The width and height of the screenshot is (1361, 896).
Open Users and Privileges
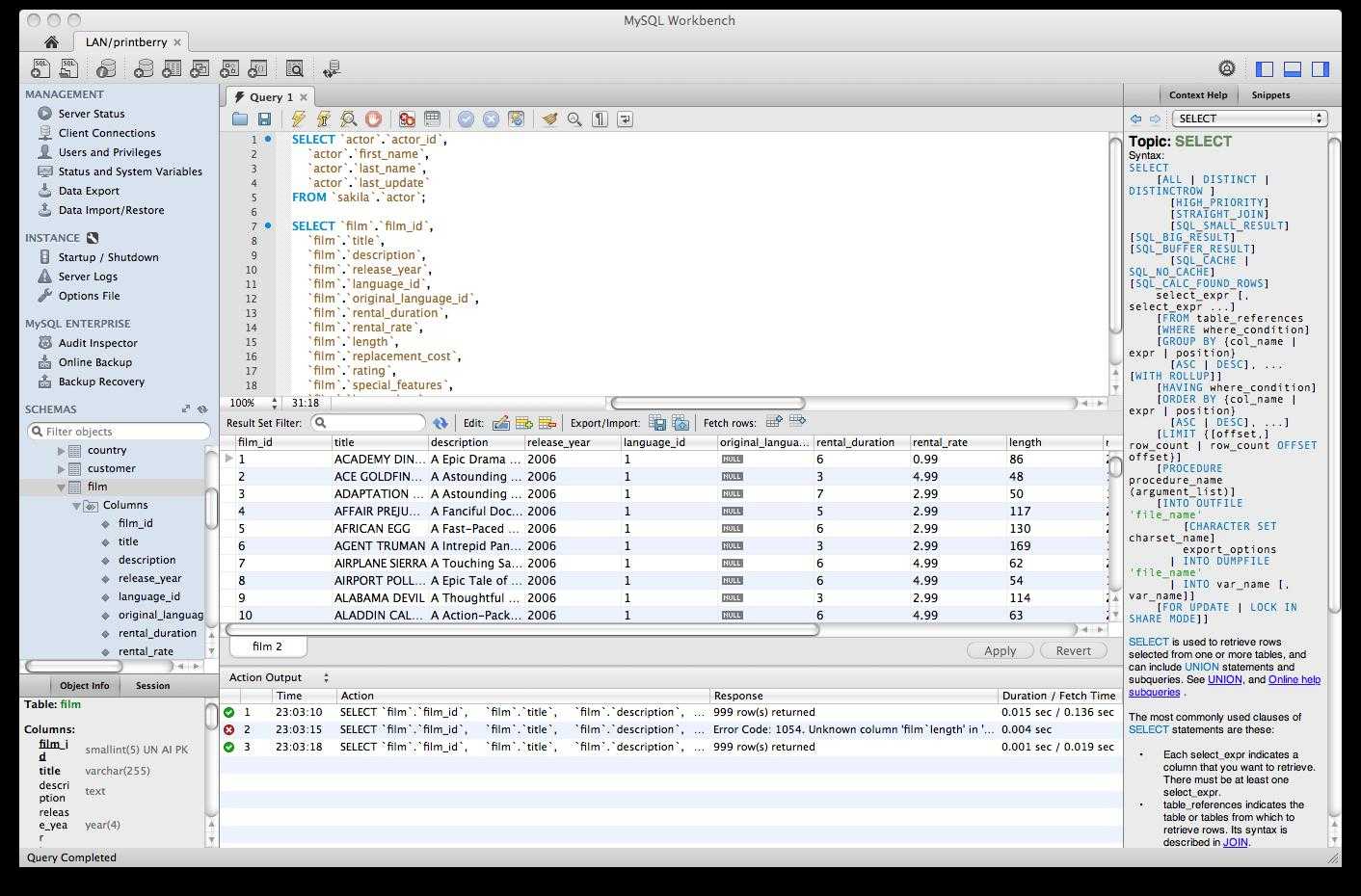coord(110,152)
